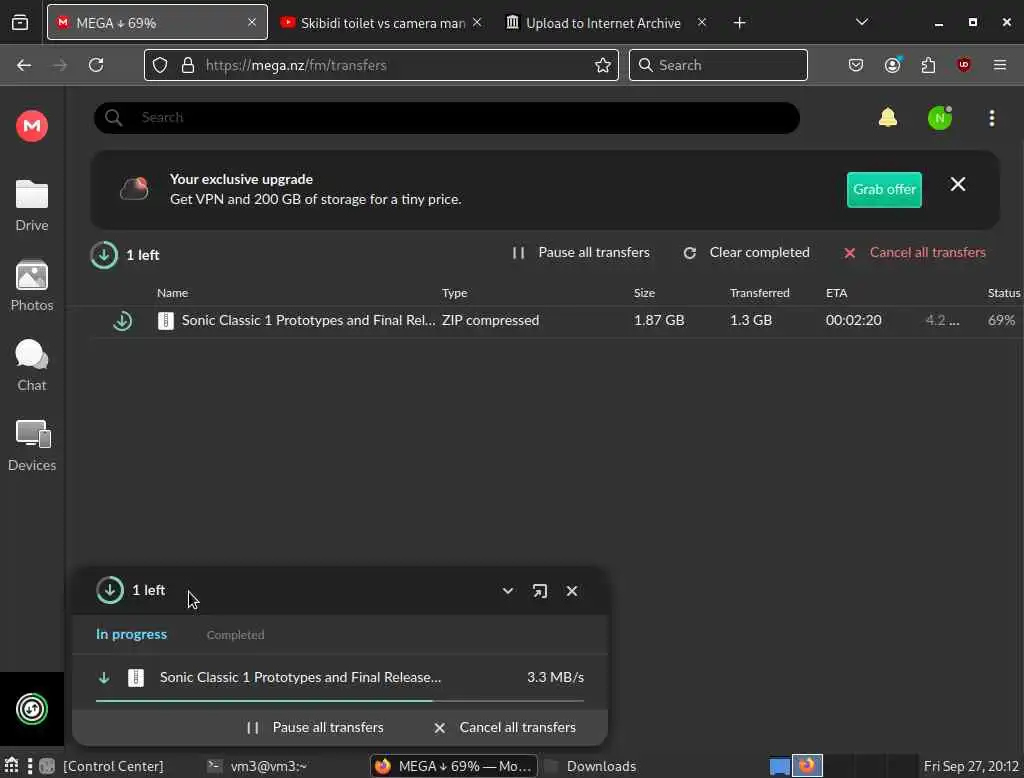Clear completed transfers
Viewport: 1024px width, 778px height.
746,252
